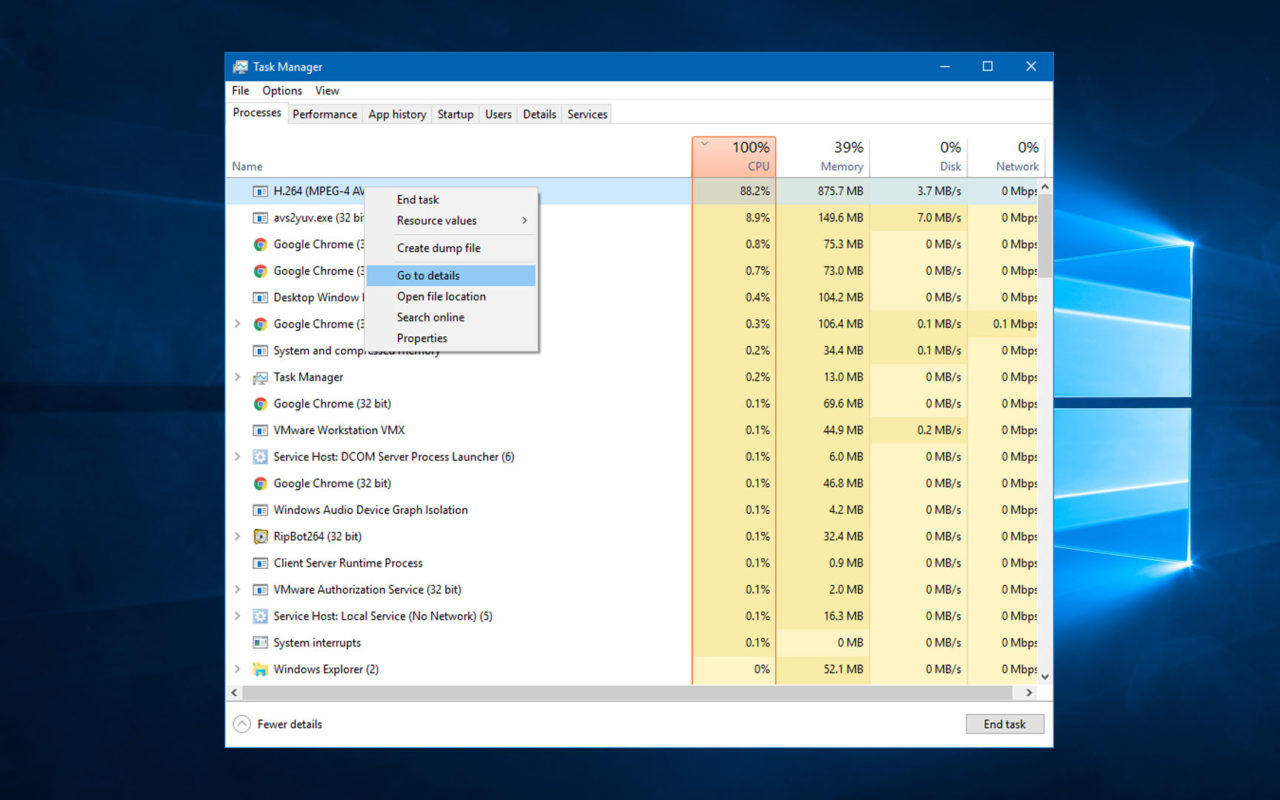1280x800 pixels.
Task: Click the Service Host DCOM gear icon
Action: [260, 457]
